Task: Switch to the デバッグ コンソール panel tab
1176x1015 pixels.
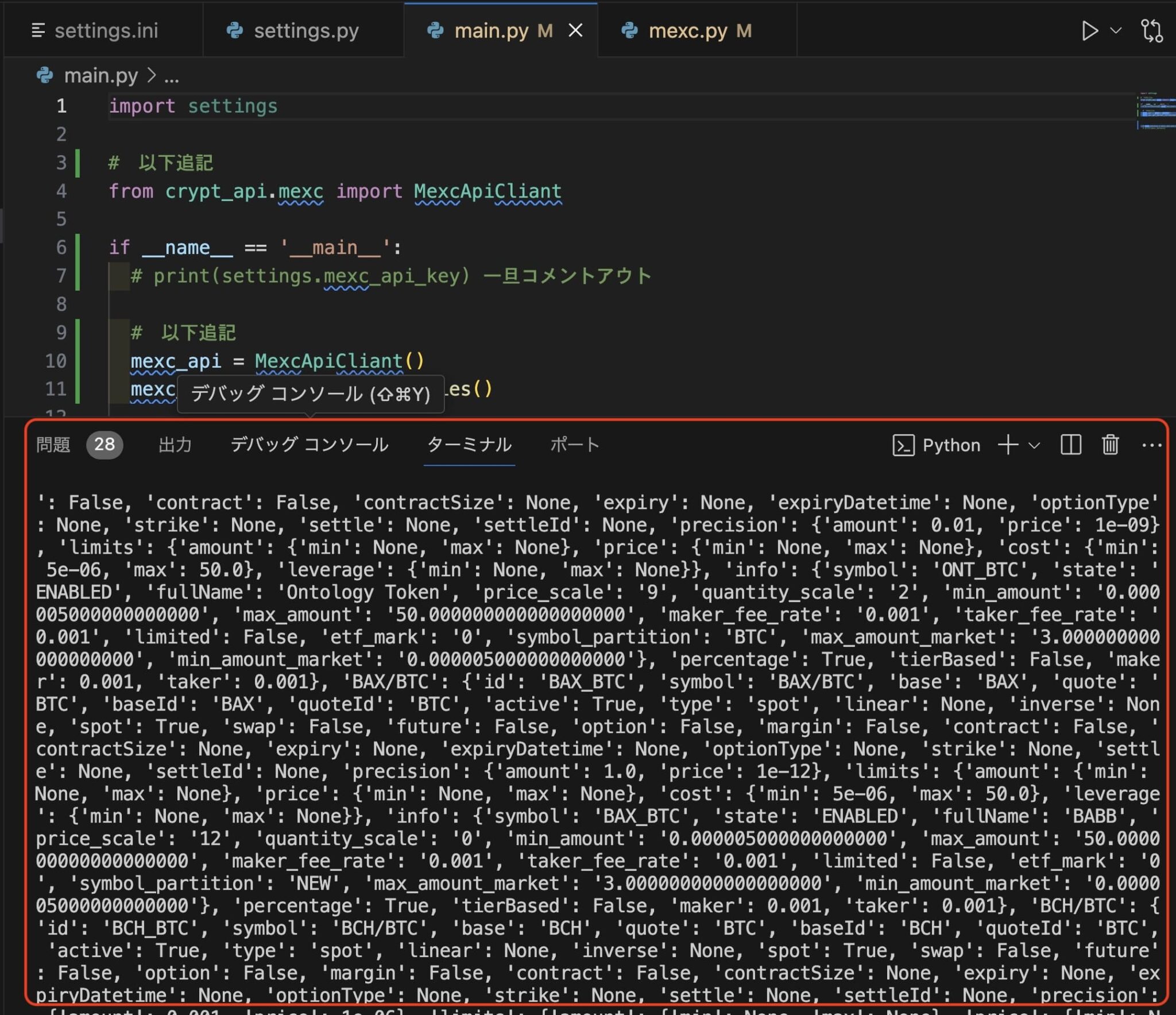Action: (309, 444)
